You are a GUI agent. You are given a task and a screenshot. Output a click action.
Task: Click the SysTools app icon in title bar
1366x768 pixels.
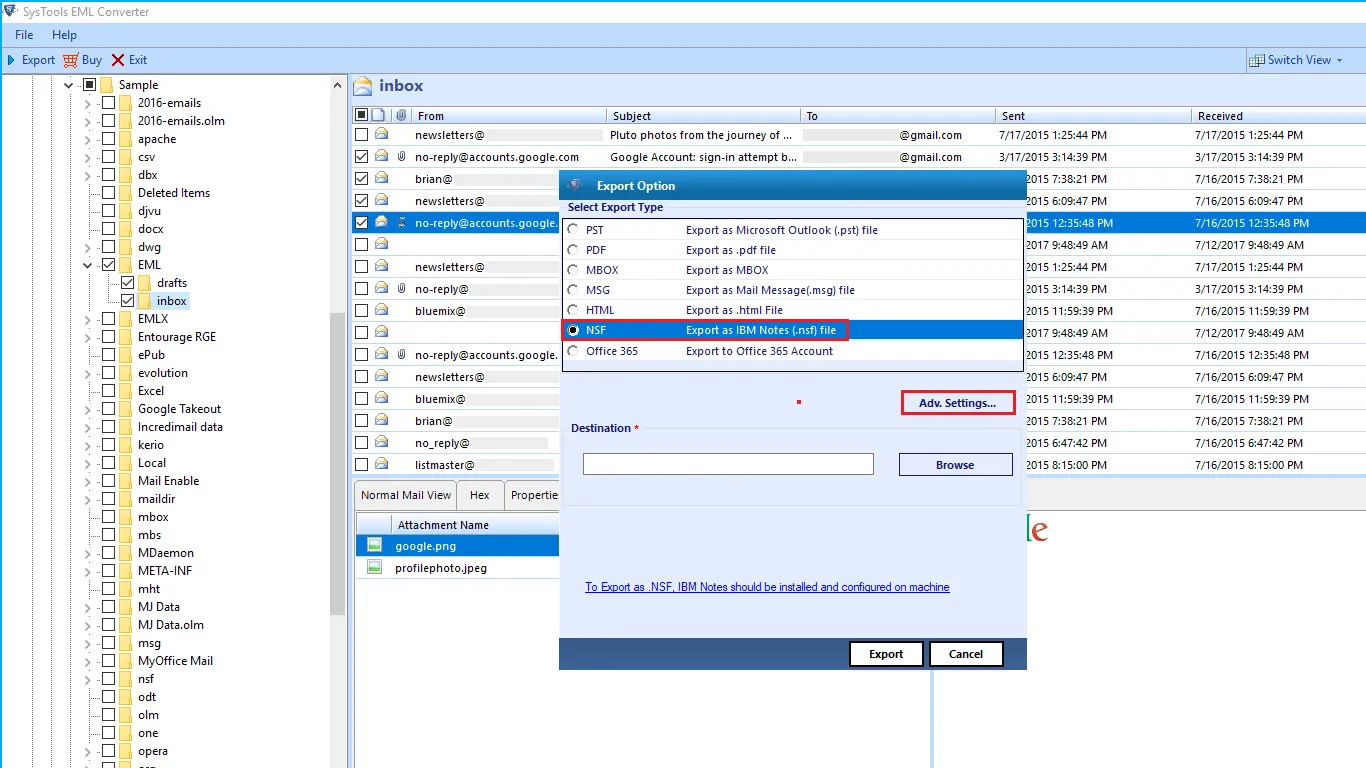(11, 12)
